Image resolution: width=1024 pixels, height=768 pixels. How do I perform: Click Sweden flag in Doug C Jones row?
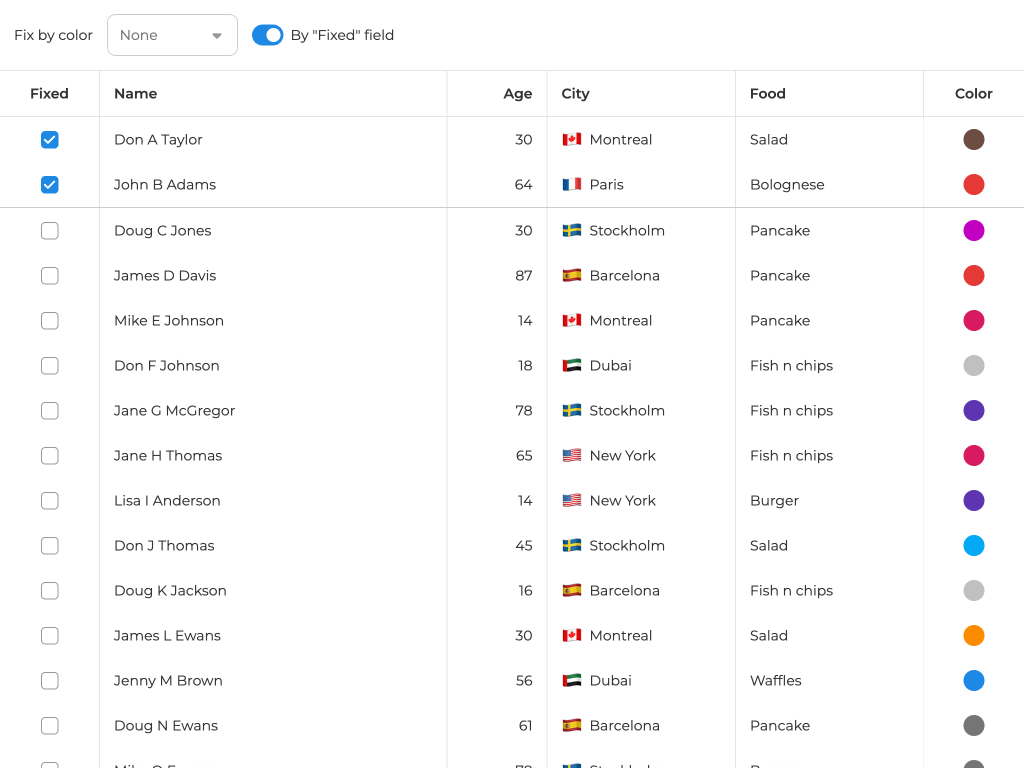click(x=572, y=231)
